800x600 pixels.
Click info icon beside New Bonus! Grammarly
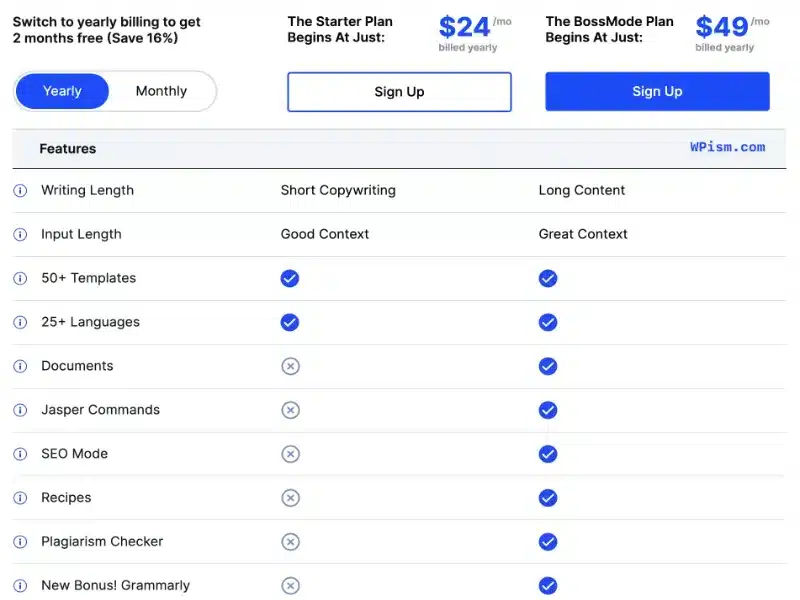click(20, 586)
